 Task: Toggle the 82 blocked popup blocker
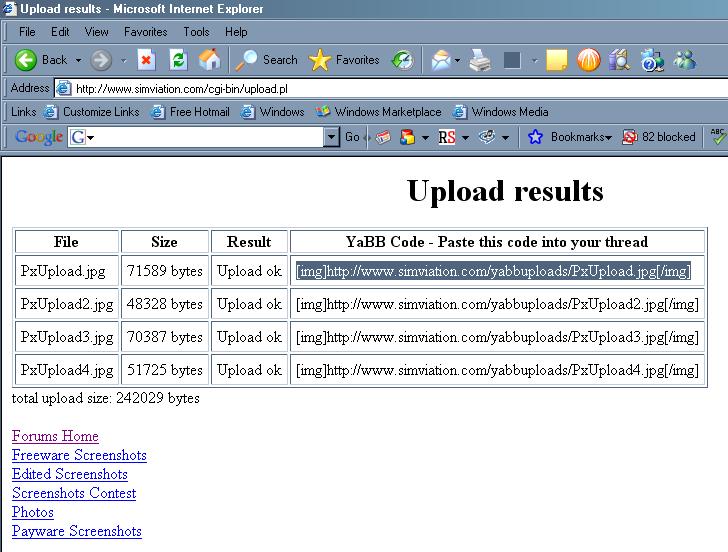[x=659, y=137]
